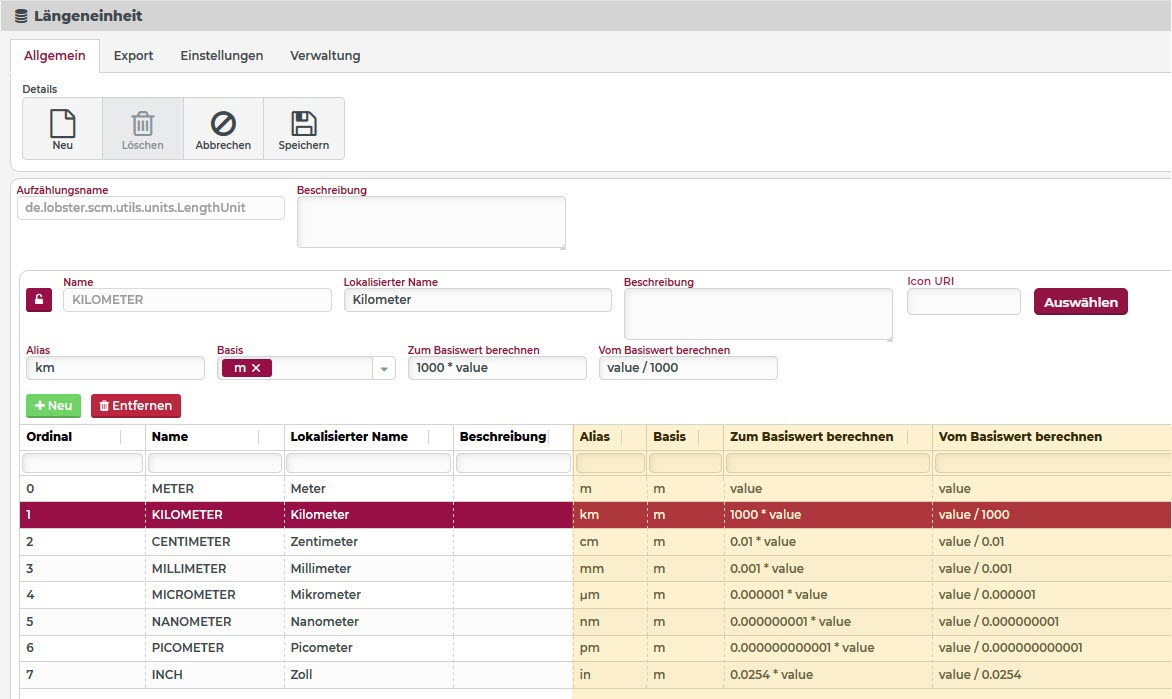Click Vom Basiswert berechnen column header

pos(1020,437)
